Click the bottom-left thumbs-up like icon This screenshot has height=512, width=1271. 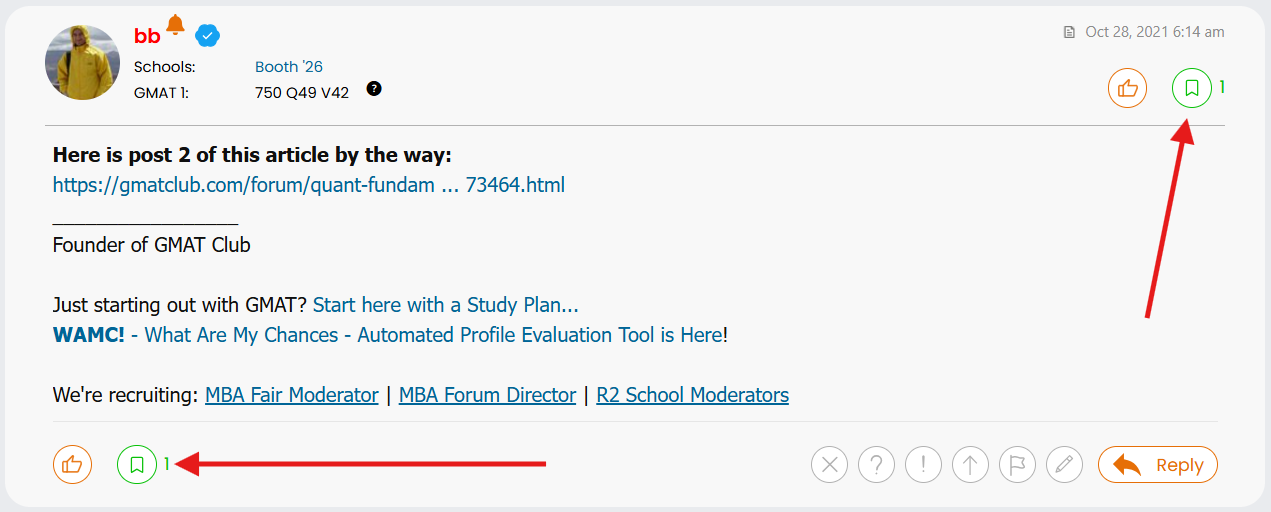coord(72,464)
